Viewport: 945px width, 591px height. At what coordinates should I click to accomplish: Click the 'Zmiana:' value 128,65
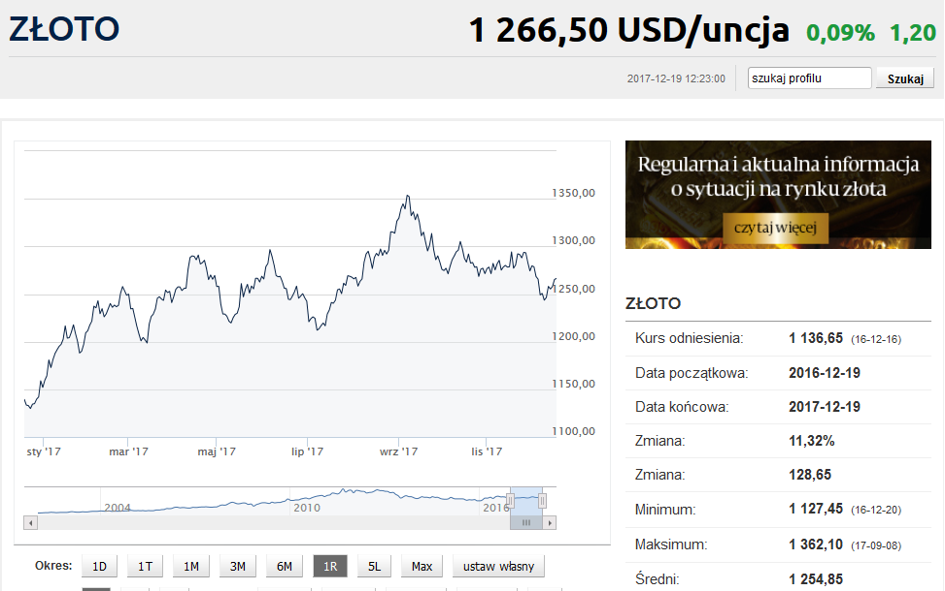(810, 475)
